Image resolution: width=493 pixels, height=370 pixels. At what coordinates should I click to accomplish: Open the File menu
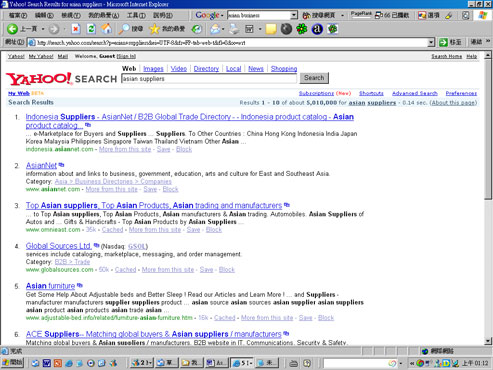point(18,15)
